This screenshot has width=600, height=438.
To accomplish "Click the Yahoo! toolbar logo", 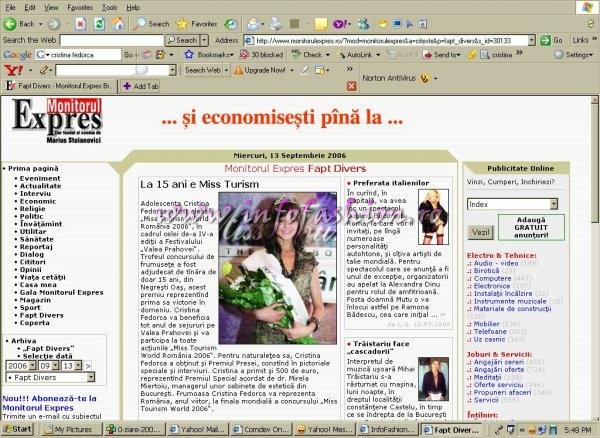I will point(13,71).
